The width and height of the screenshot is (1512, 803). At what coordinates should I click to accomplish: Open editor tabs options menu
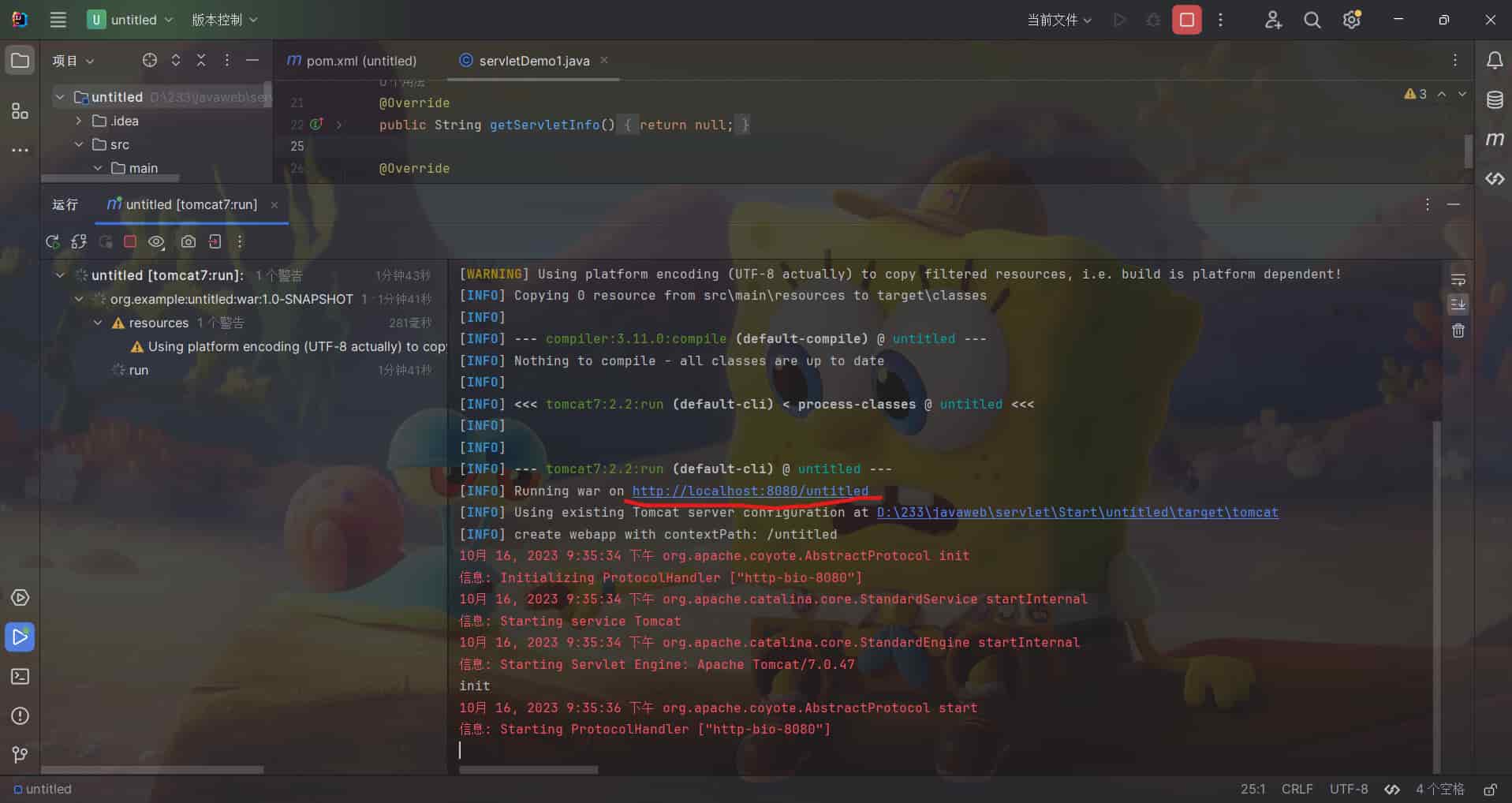[1455, 60]
